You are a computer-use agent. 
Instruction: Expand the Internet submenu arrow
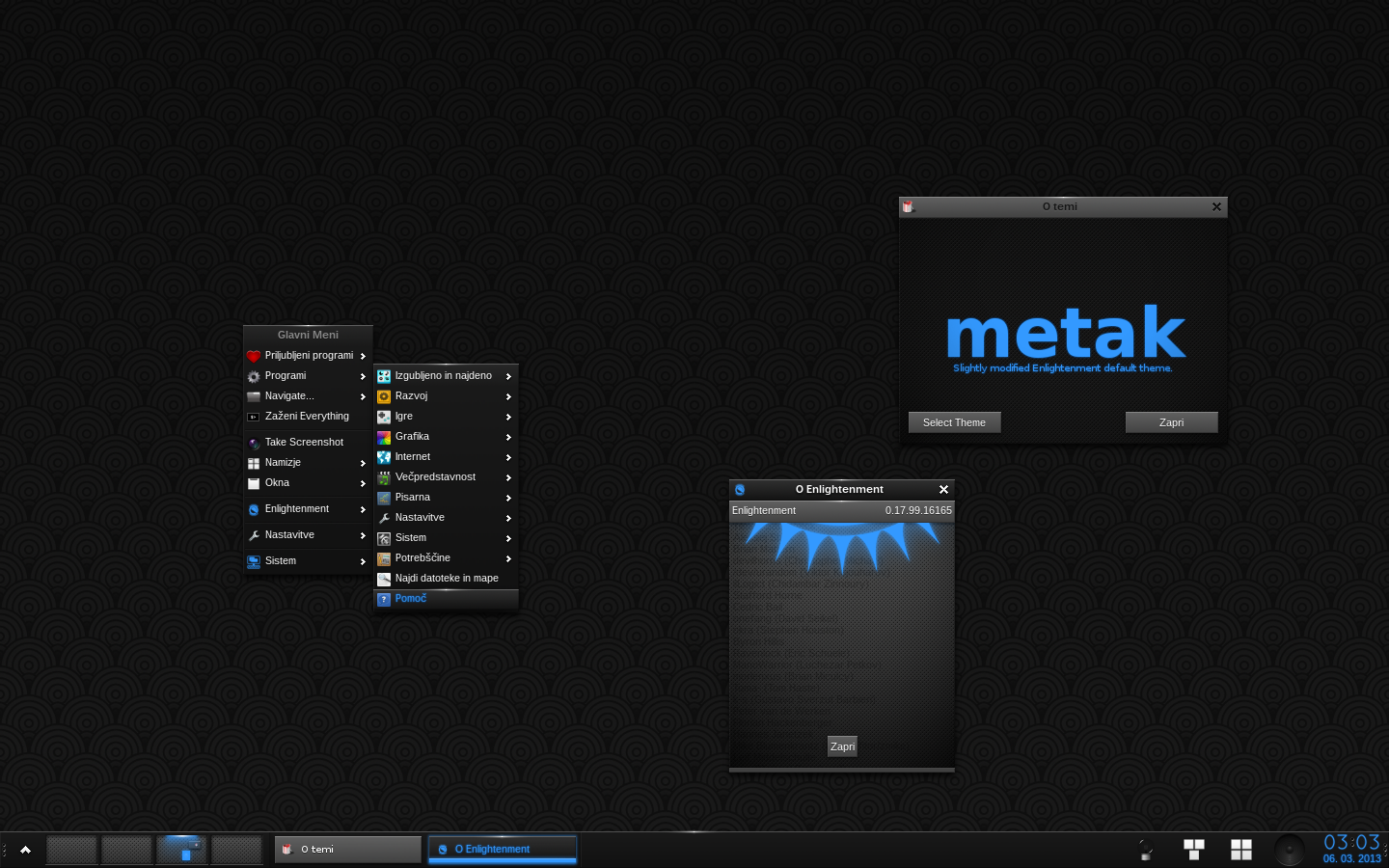pos(508,457)
